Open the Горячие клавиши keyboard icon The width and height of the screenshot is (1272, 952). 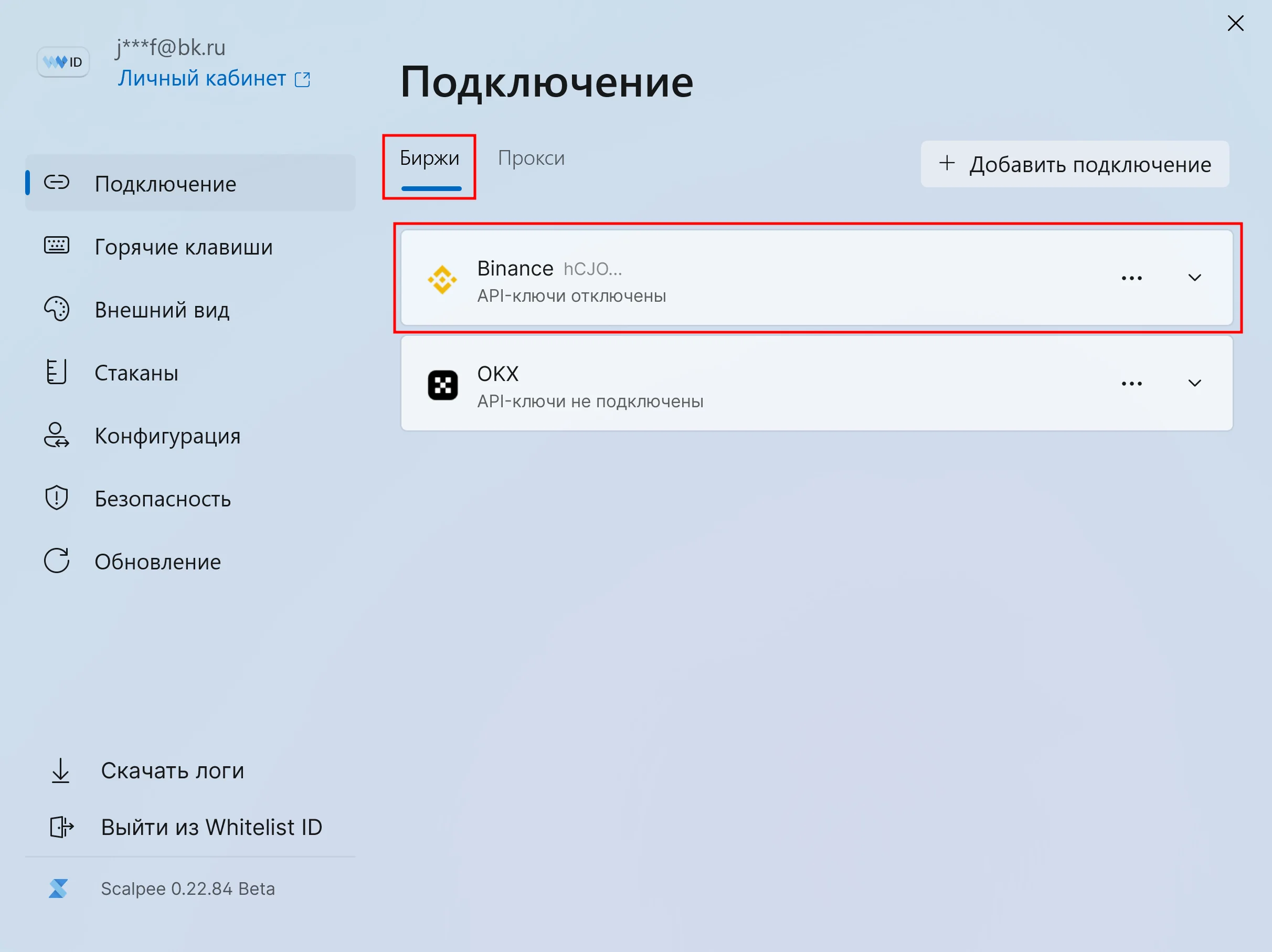56,246
